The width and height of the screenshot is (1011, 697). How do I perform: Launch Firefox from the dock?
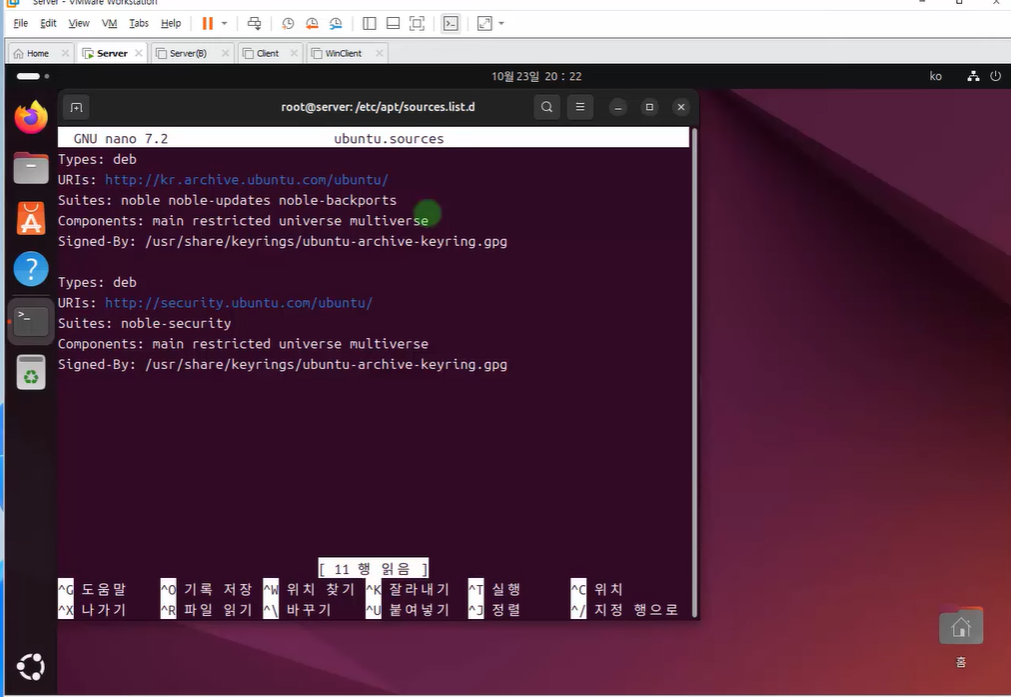[x=31, y=117]
